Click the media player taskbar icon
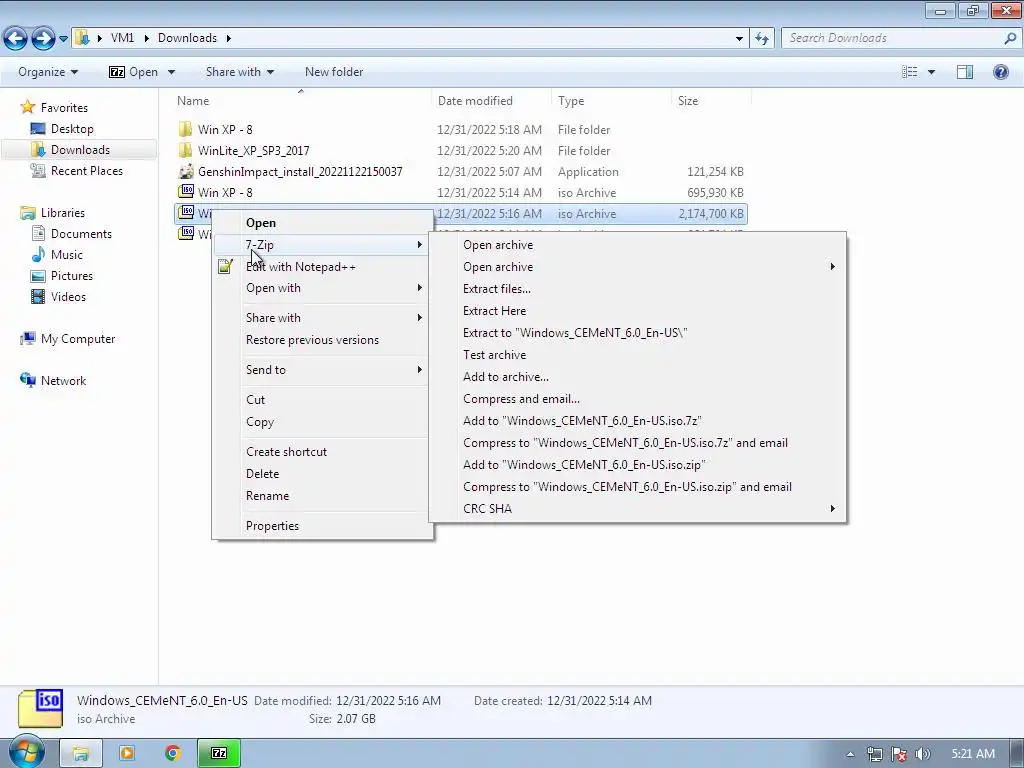Image resolution: width=1024 pixels, height=768 pixels. [x=127, y=753]
